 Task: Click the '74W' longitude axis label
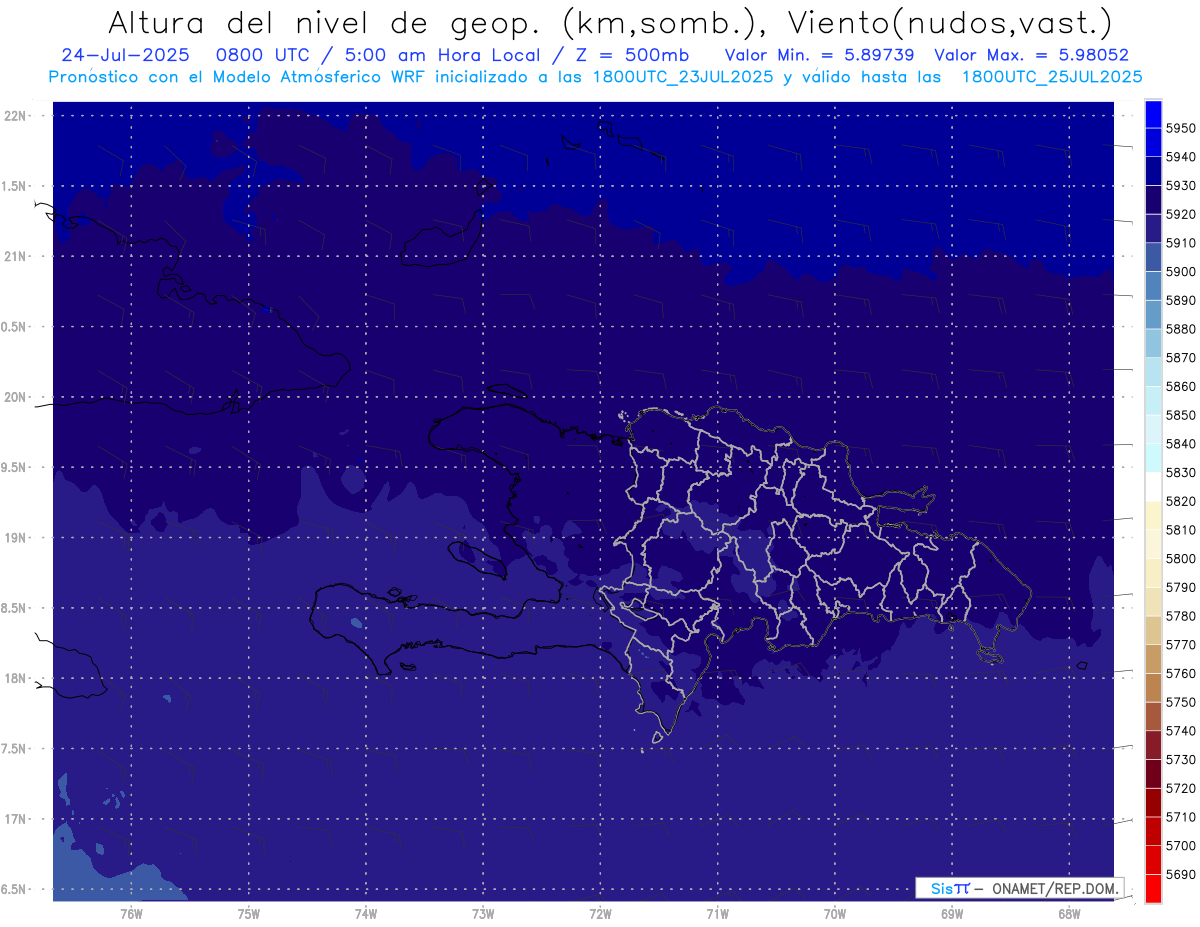point(366,914)
